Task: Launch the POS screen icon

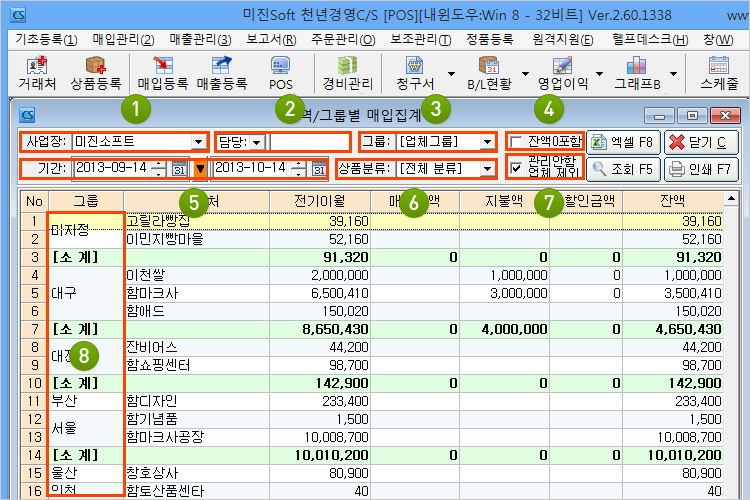Action: [280, 74]
